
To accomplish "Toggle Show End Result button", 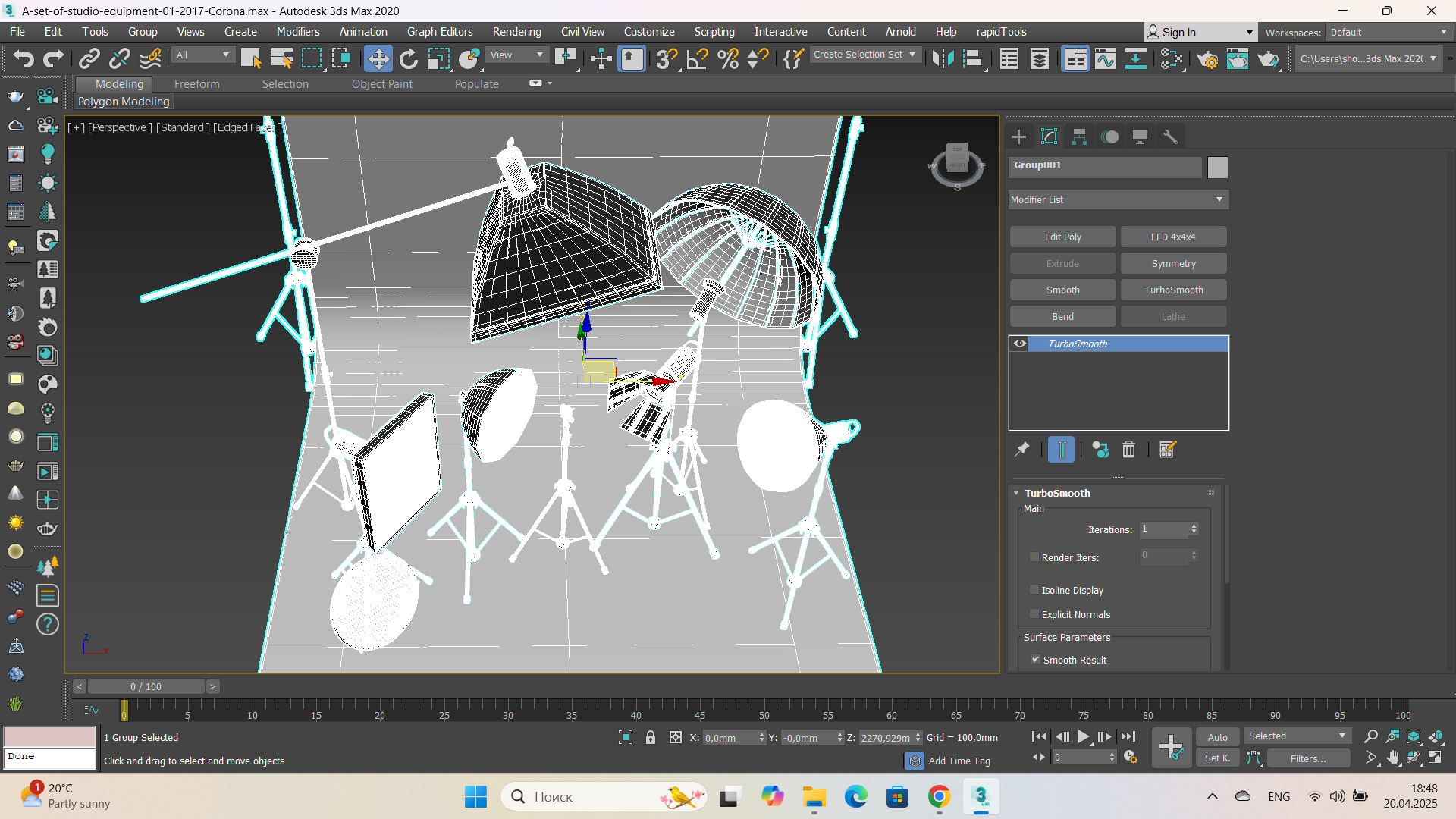I will (x=1061, y=450).
